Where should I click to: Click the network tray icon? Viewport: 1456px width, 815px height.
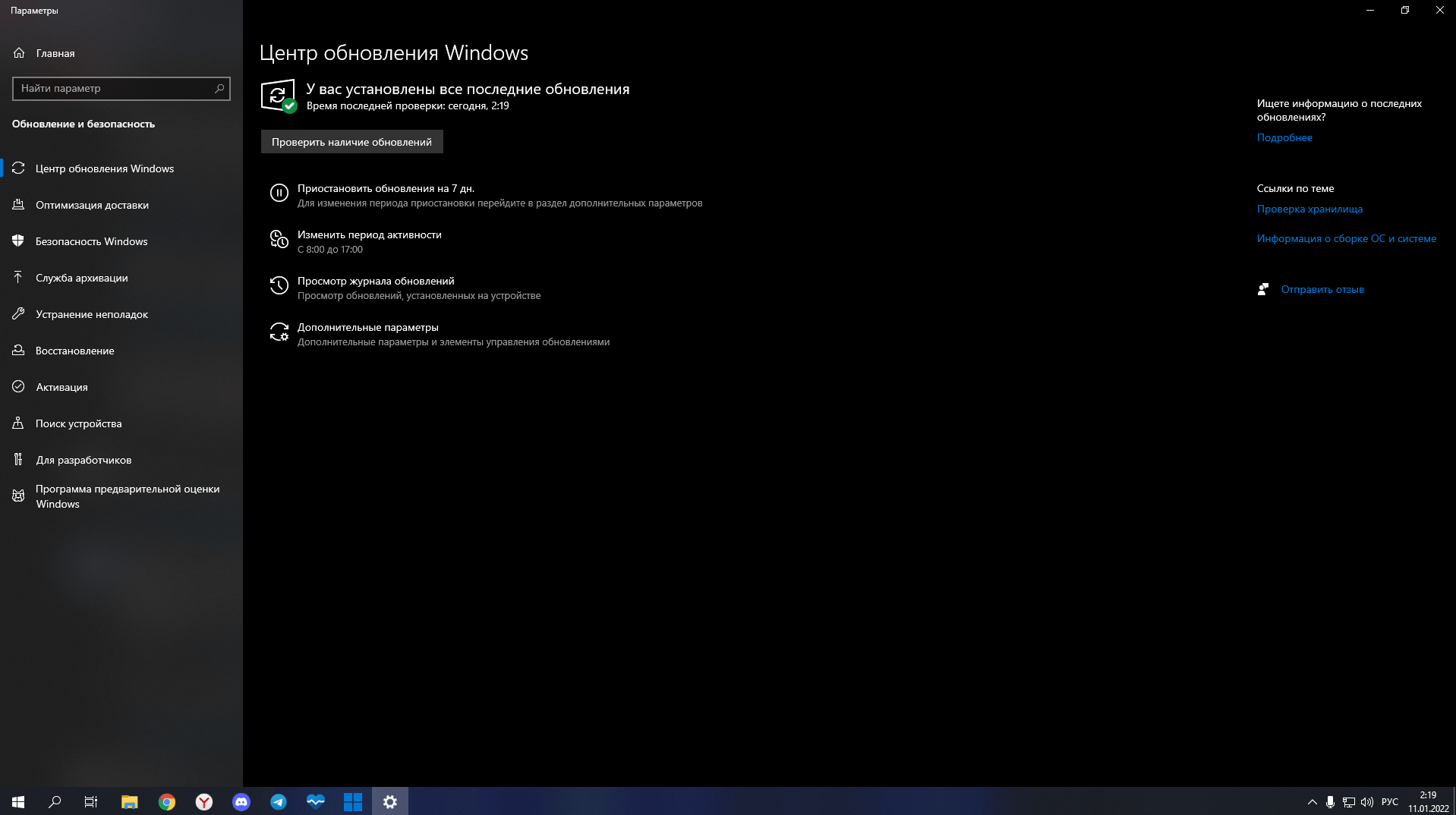(1349, 802)
